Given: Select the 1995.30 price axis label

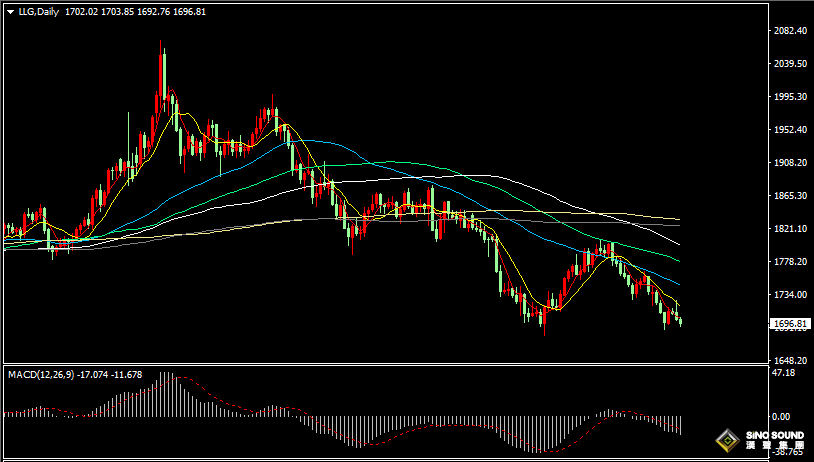Looking at the screenshot, I should pyautogui.click(x=791, y=97).
